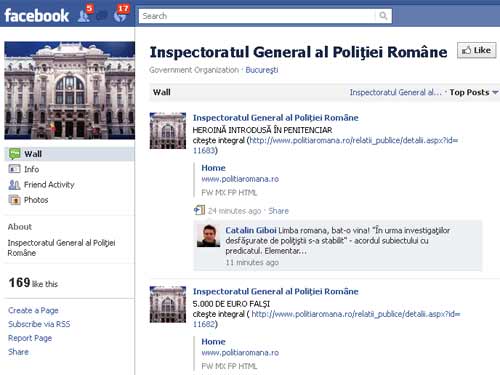Click 'Government Organization' text

[x=194, y=70]
